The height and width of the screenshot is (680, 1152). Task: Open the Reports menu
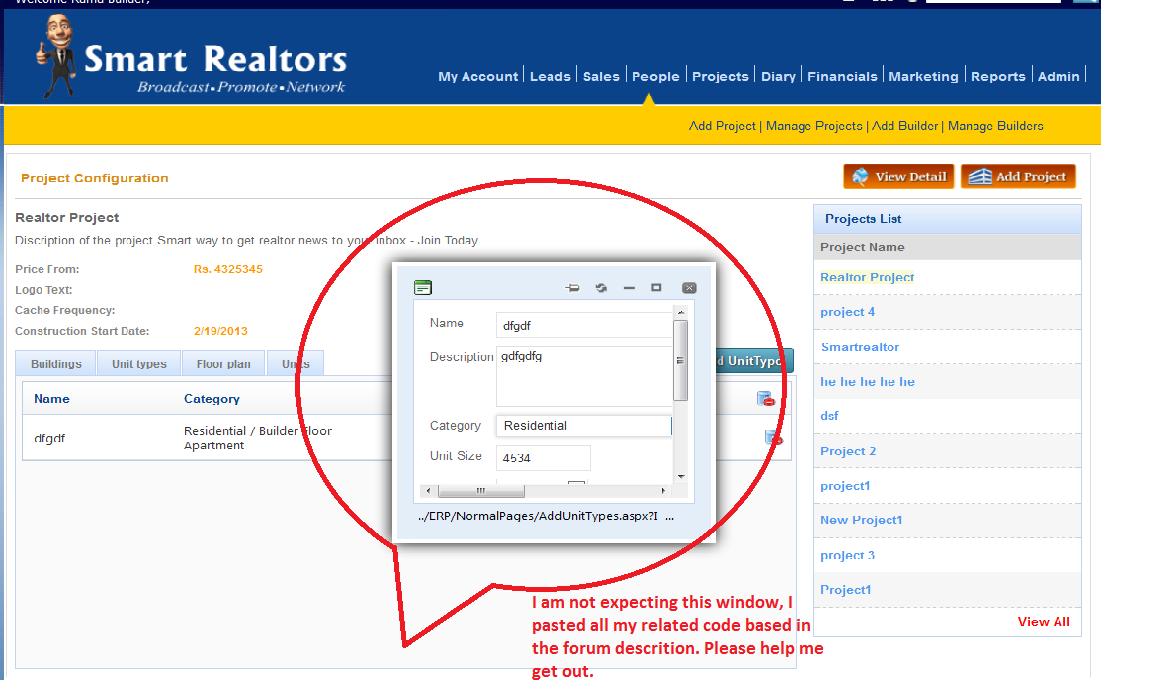pyautogui.click(x=998, y=76)
